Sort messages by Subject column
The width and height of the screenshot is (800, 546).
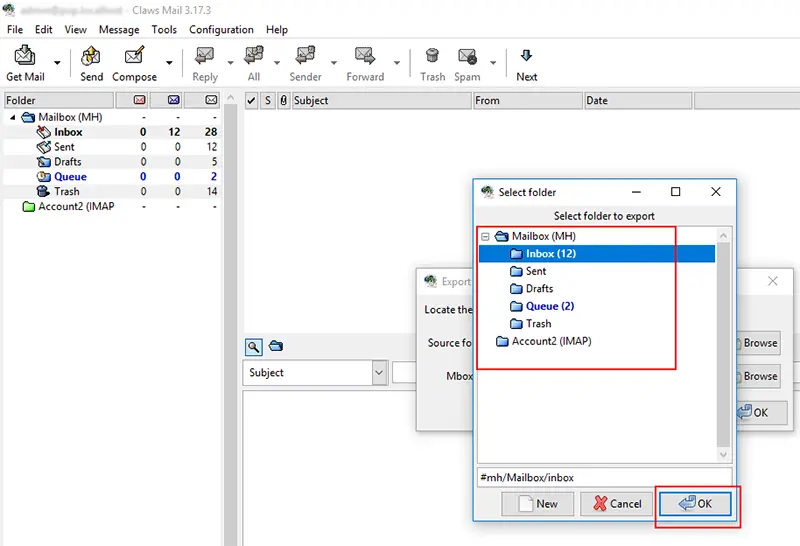tap(382, 101)
